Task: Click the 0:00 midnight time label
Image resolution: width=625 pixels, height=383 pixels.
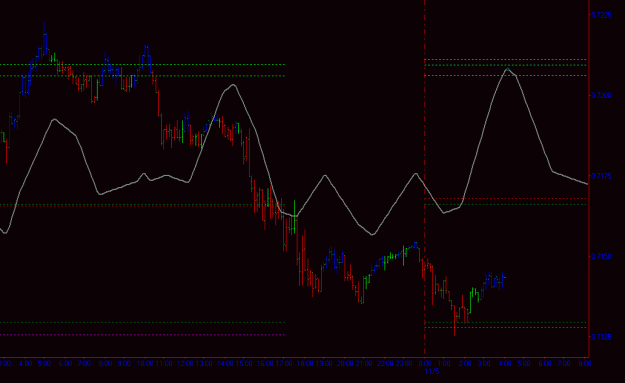Action: [x=425, y=363]
